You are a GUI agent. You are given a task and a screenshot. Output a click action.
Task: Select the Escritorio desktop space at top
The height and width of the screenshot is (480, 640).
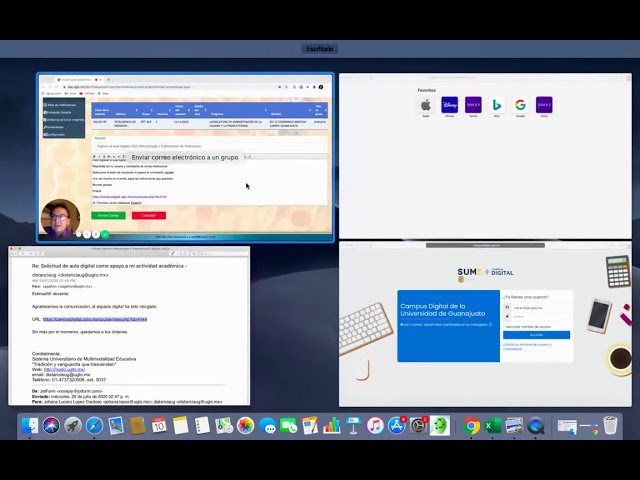point(320,48)
